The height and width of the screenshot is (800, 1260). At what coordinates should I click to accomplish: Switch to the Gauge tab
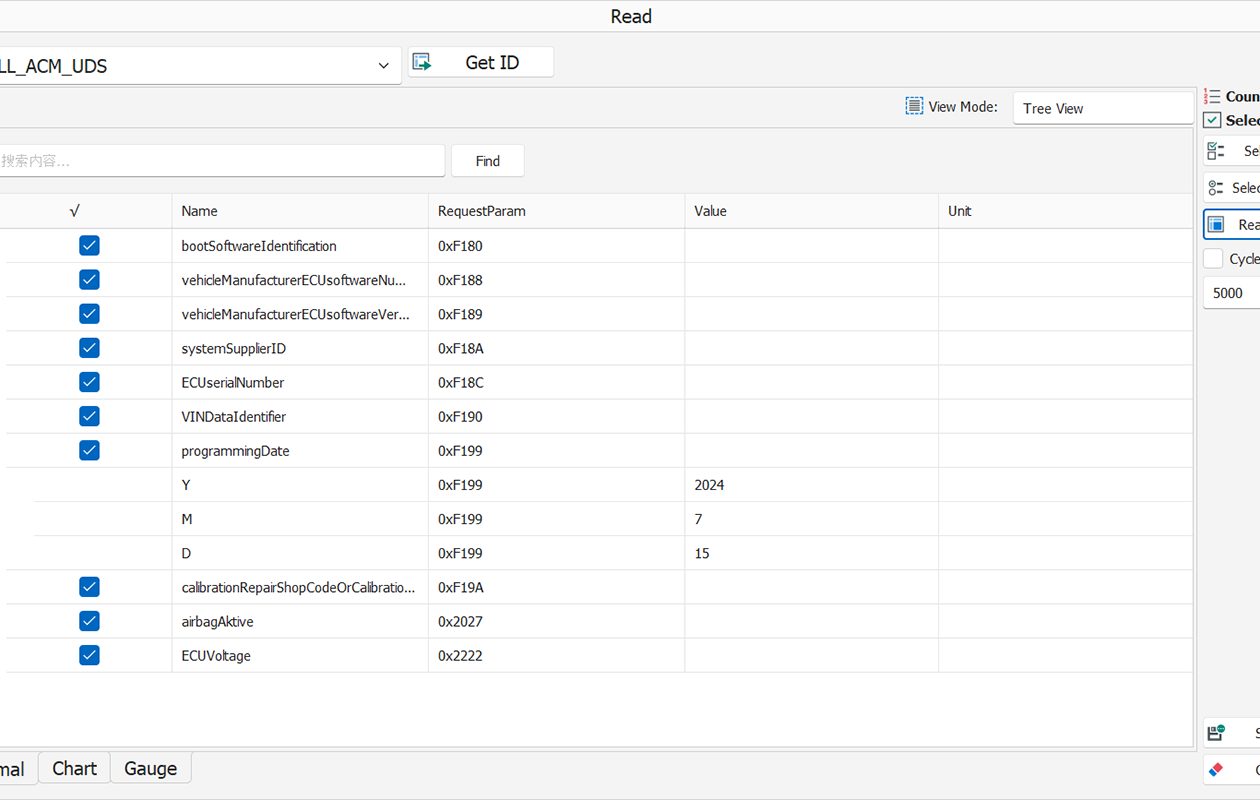tap(150, 768)
